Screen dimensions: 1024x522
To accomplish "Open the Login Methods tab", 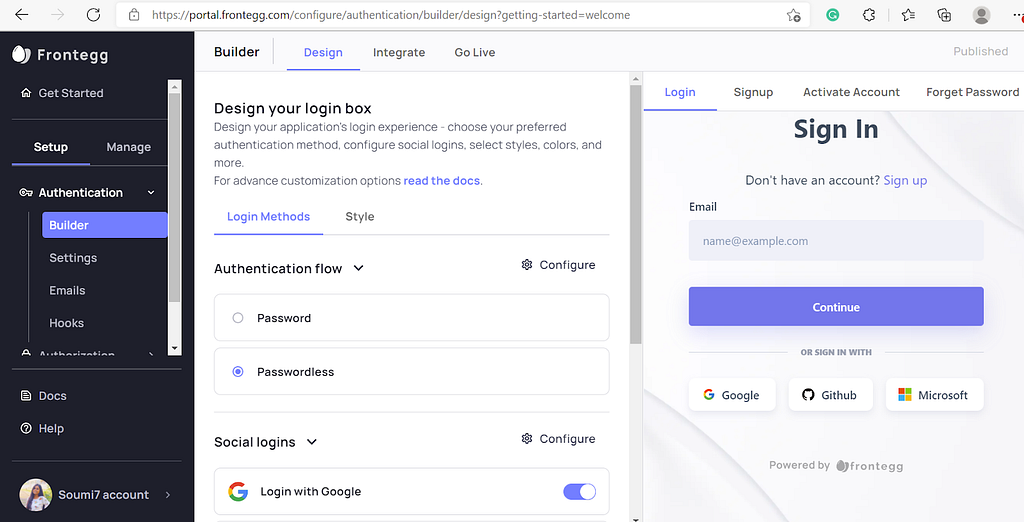I will click(268, 216).
